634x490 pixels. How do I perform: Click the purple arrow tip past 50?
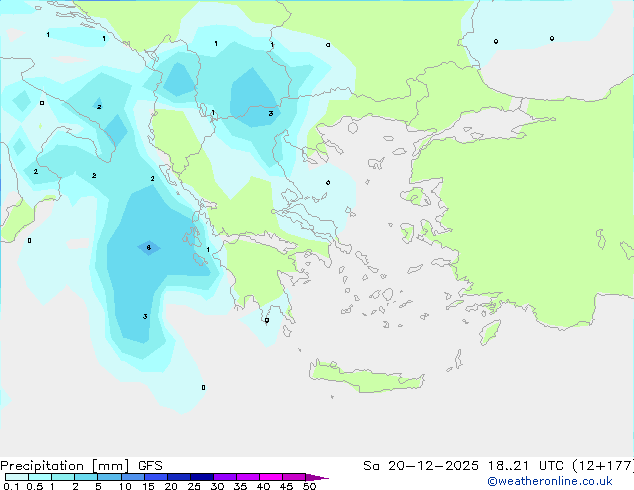[x=317, y=477]
